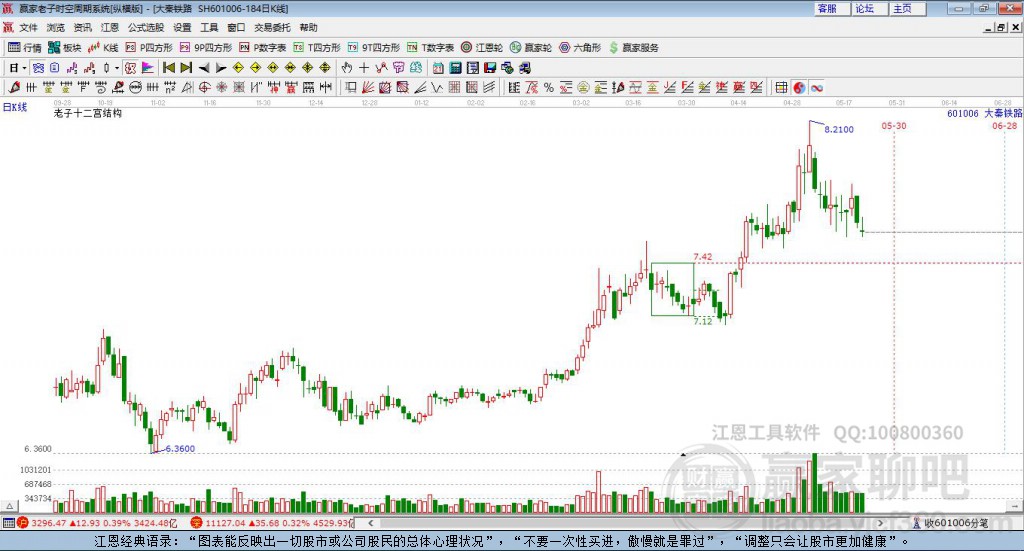1024x551 pixels.
Task: Click the small triangle volume panel expander
Action: pyautogui.click(x=10, y=506)
